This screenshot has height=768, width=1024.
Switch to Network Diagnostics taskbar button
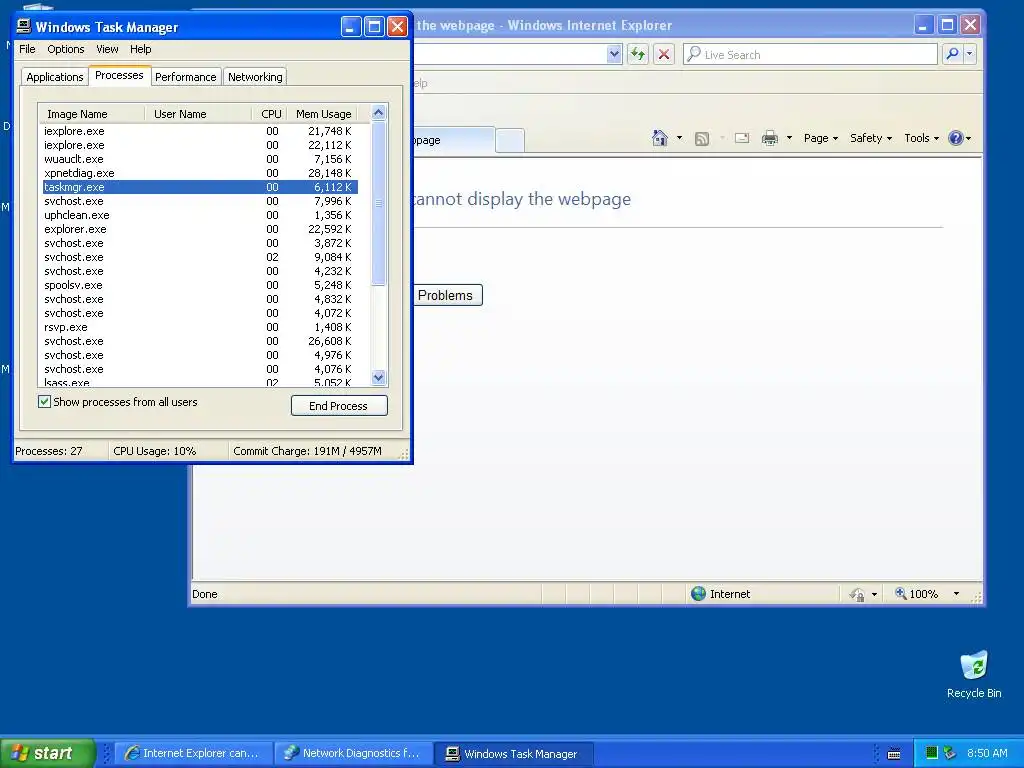tap(353, 753)
